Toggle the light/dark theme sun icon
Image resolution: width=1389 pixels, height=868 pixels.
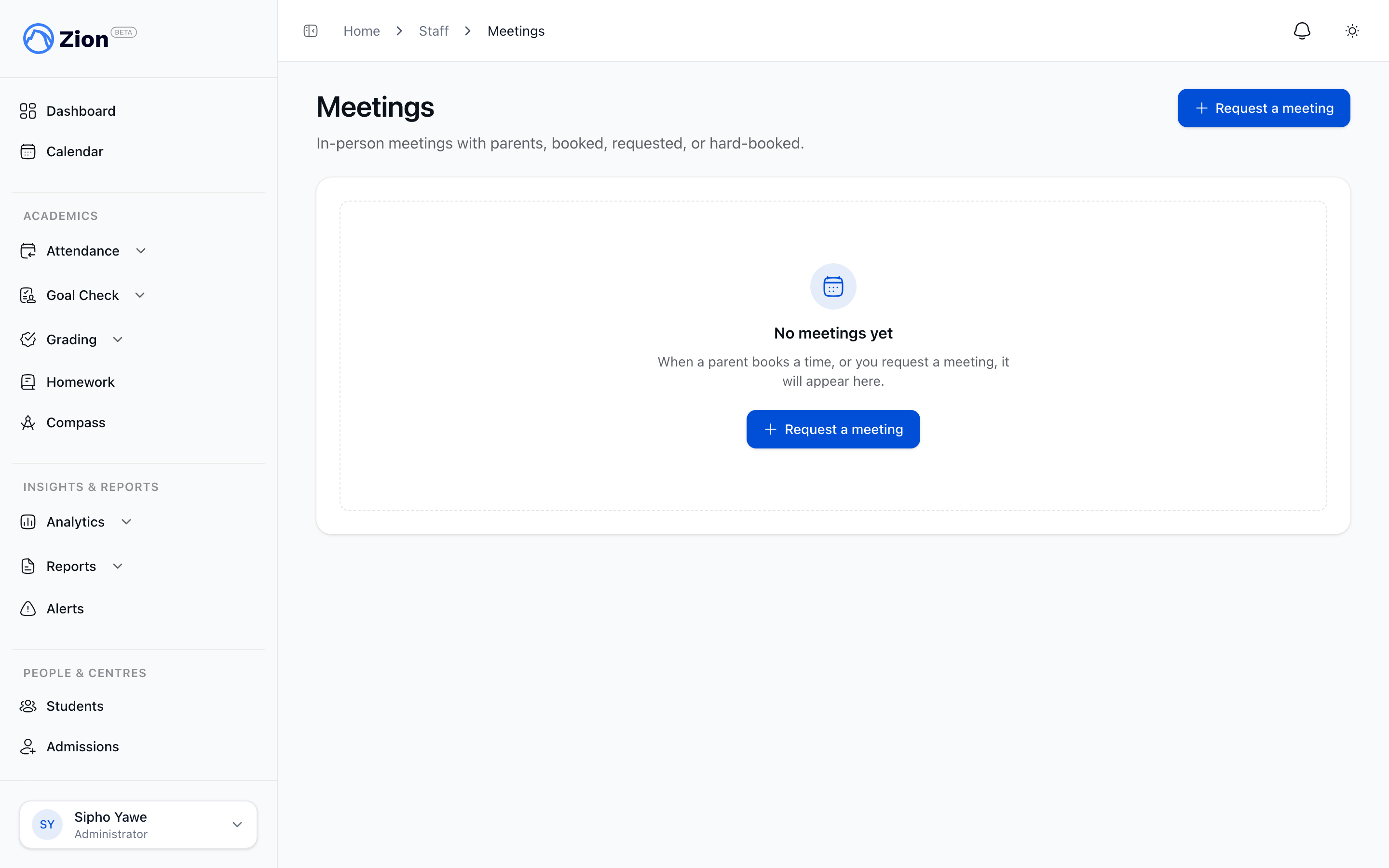[x=1352, y=31]
